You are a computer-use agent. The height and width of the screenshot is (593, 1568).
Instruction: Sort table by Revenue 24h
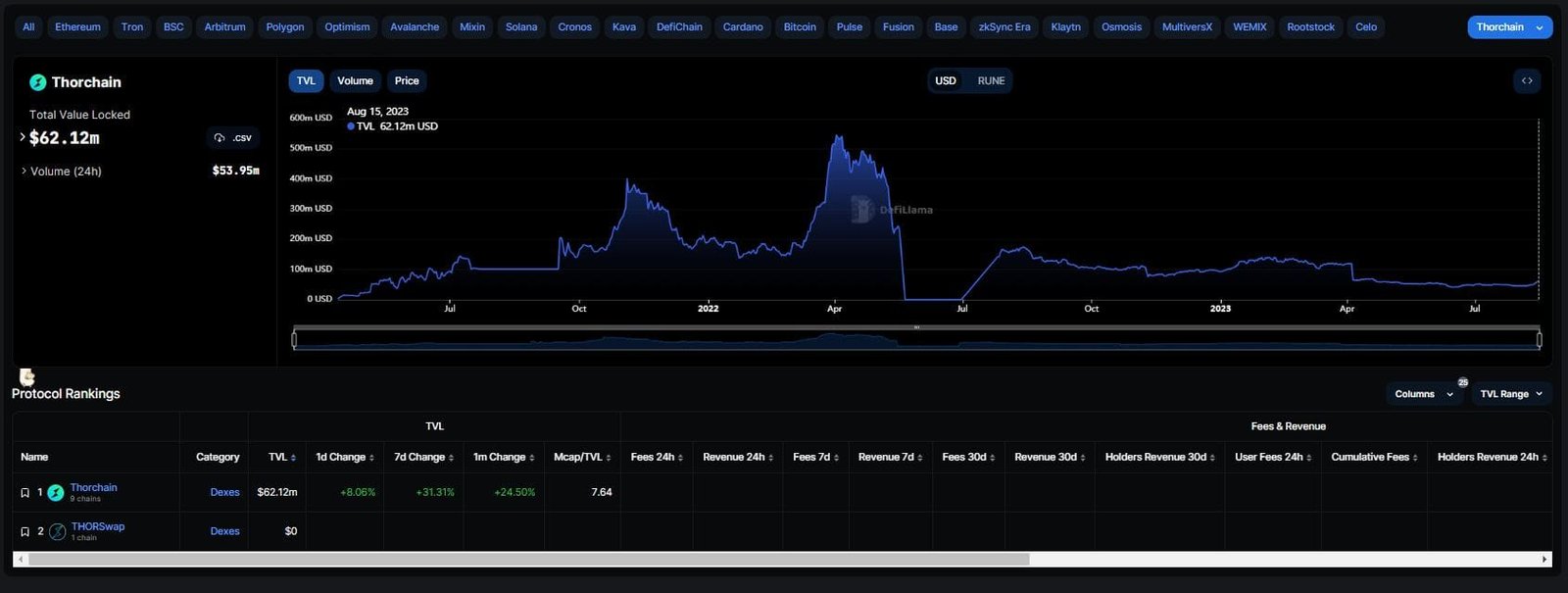pyautogui.click(x=738, y=458)
